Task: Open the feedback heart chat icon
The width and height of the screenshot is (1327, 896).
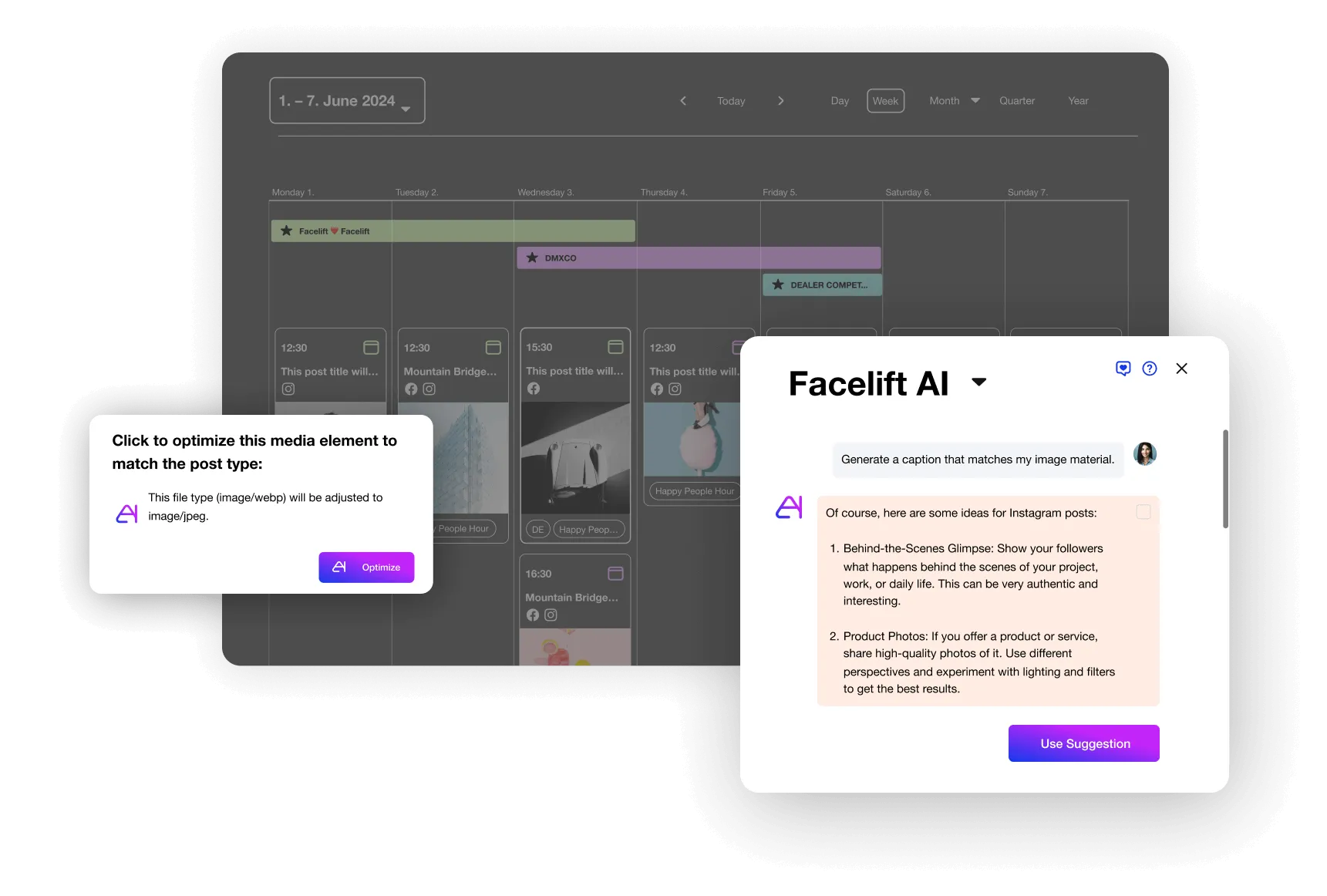Action: tap(1123, 369)
